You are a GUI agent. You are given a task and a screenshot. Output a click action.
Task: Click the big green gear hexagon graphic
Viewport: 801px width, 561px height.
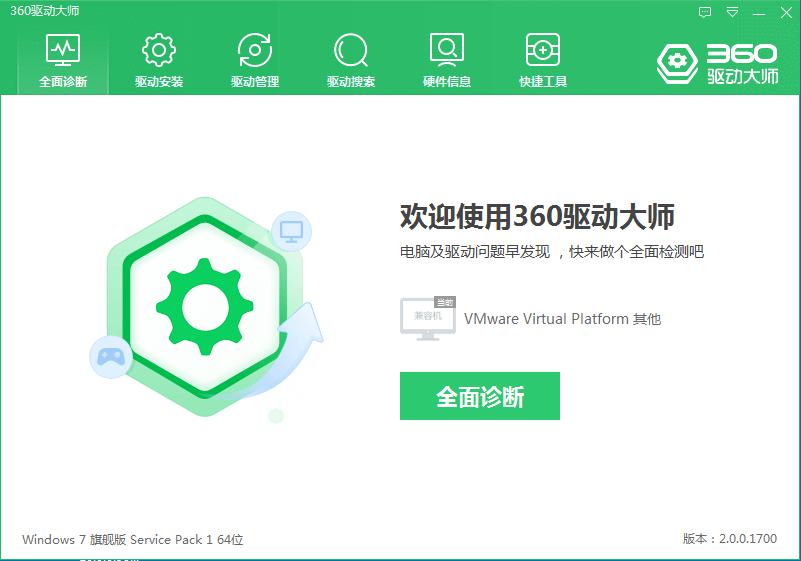click(205, 307)
